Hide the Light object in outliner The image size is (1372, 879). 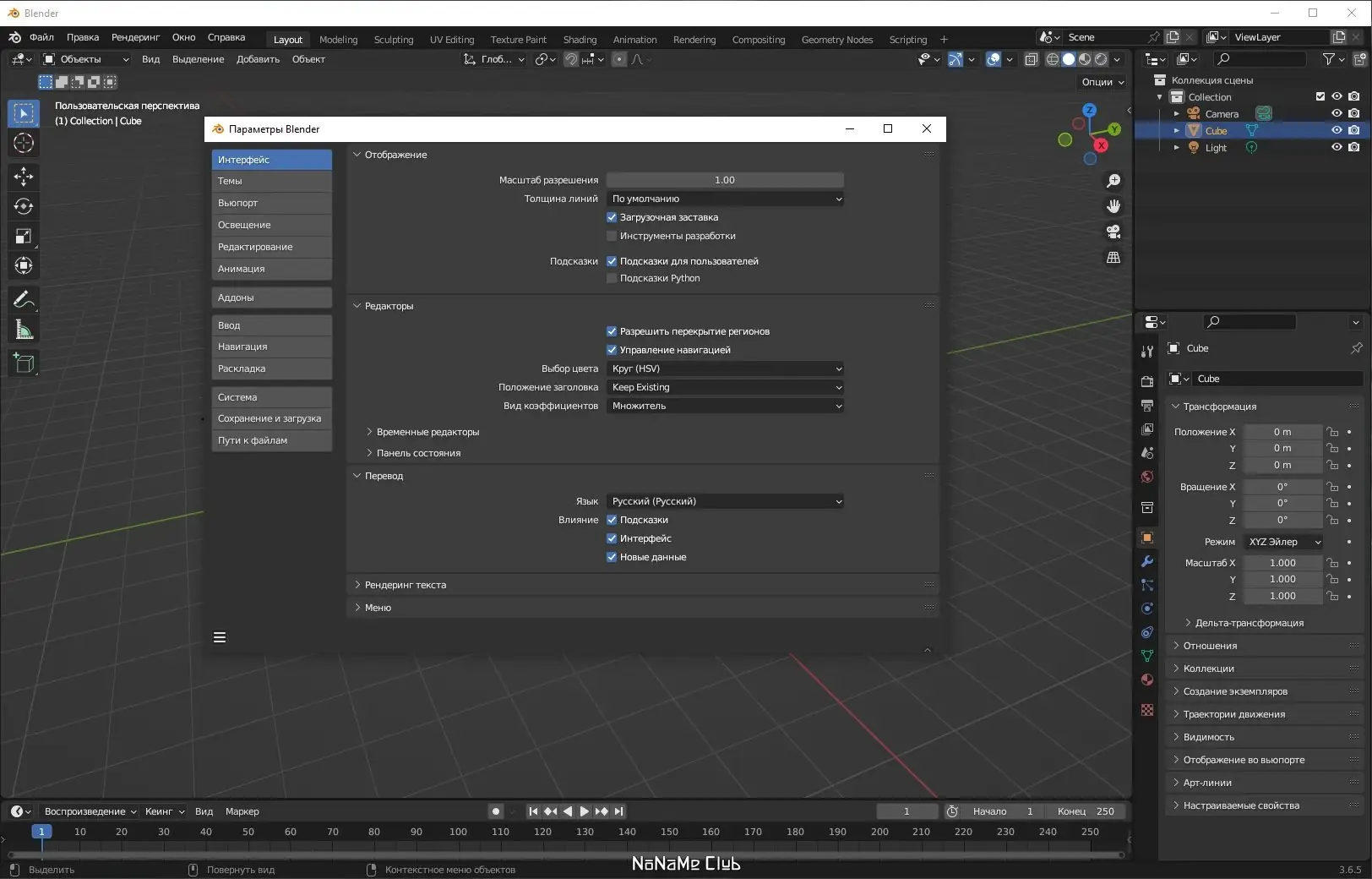click(x=1337, y=147)
